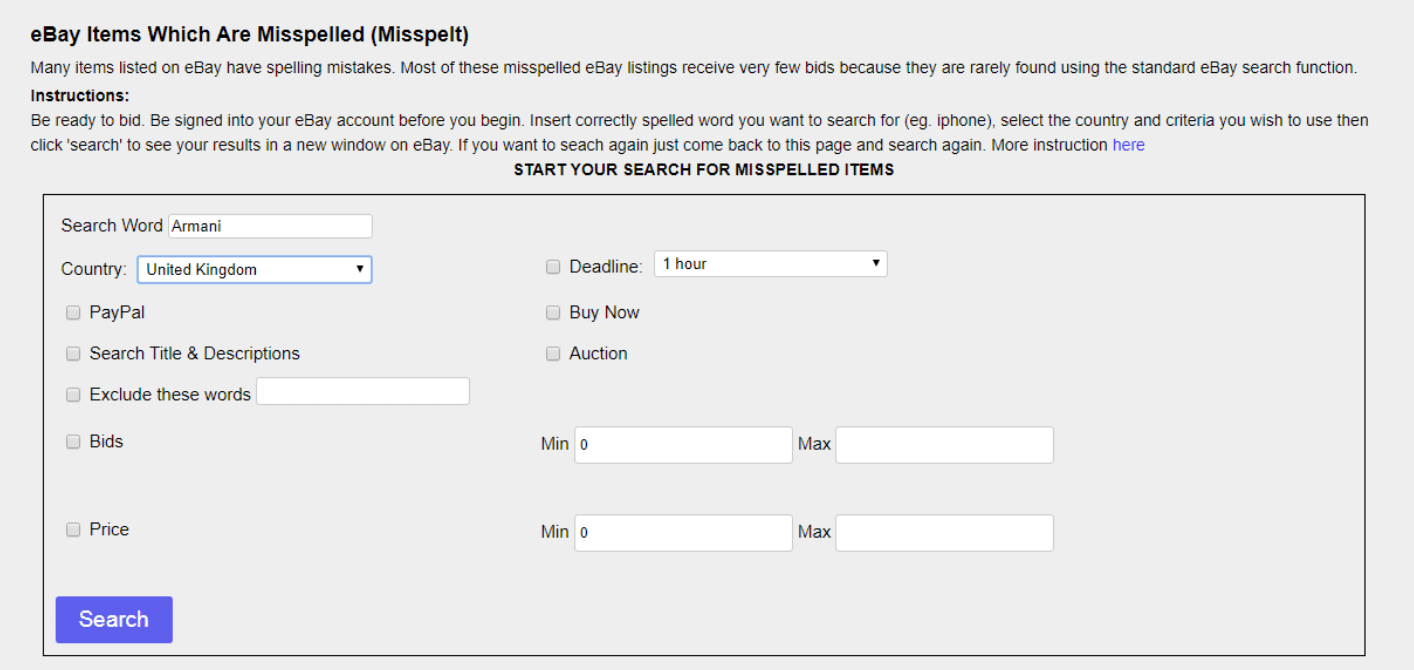The height and width of the screenshot is (670, 1414).
Task: Click the Price Min field
Action: tap(683, 533)
